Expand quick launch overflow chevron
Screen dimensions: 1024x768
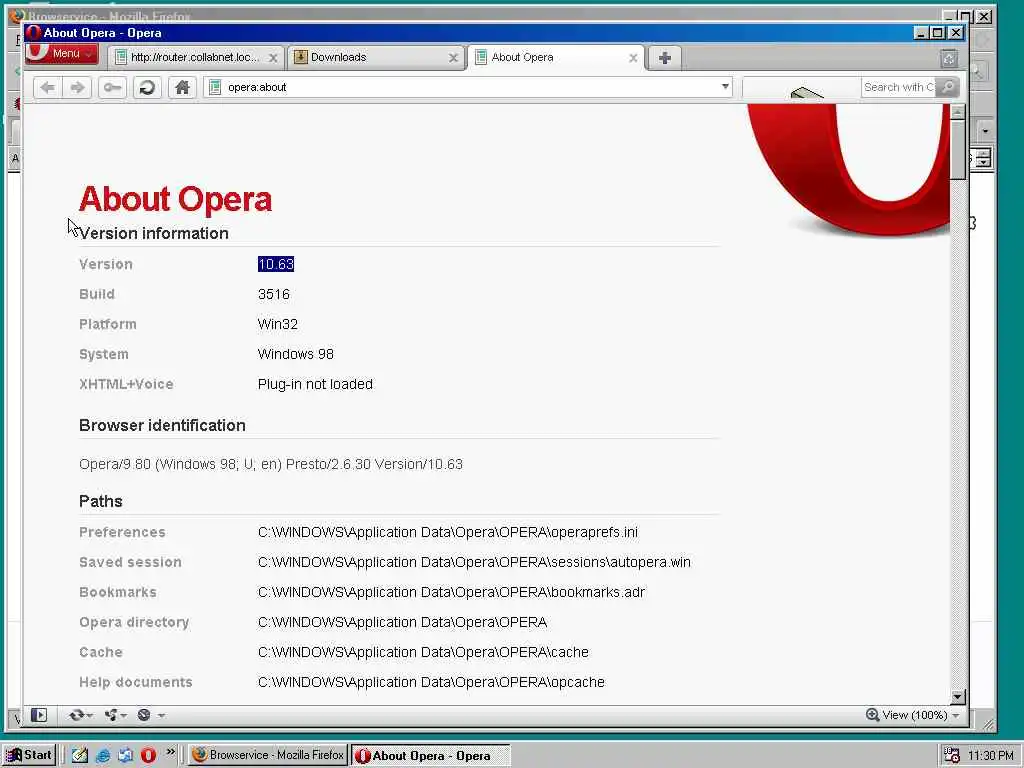170,752
